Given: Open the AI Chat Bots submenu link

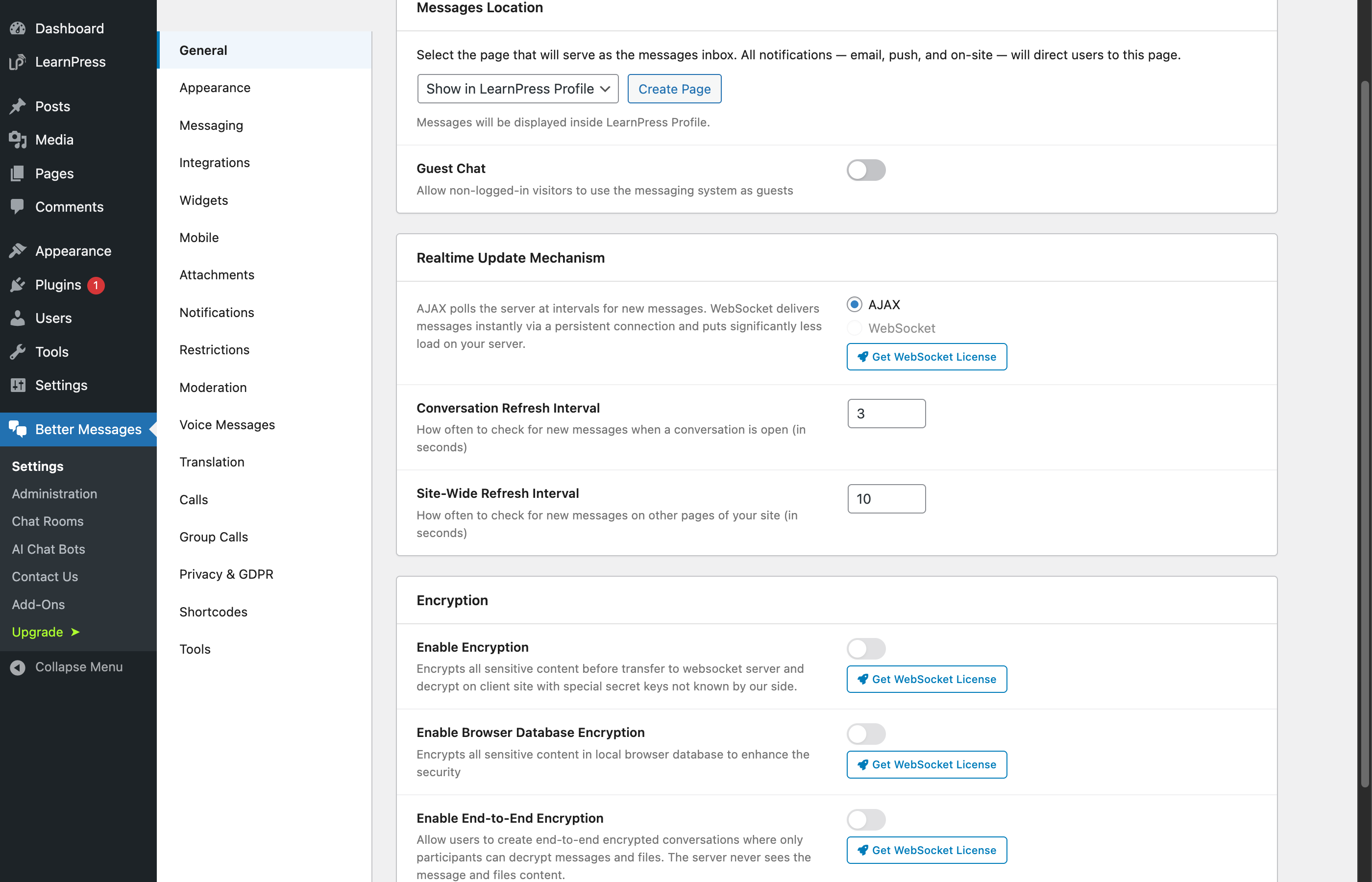Looking at the screenshot, I should (x=49, y=549).
